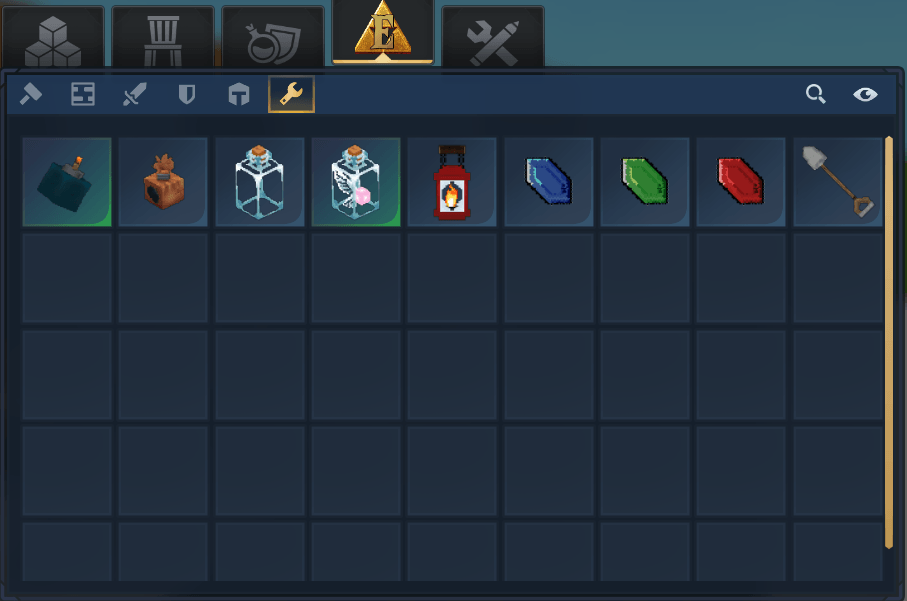Image resolution: width=907 pixels, height=601 pixels.
Task: Click the inventory vertical scrollbar
Action: click(889, 342)
